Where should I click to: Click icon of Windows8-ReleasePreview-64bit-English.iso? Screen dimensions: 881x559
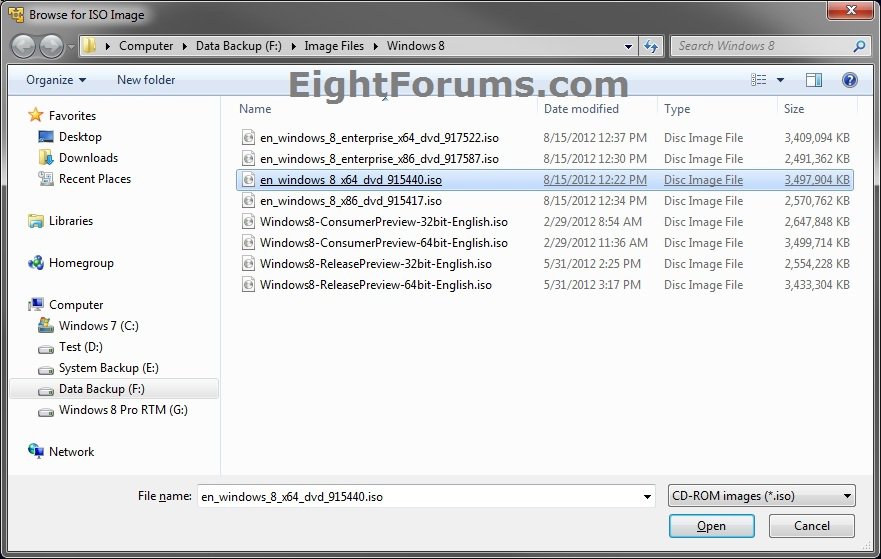point(248,285)
